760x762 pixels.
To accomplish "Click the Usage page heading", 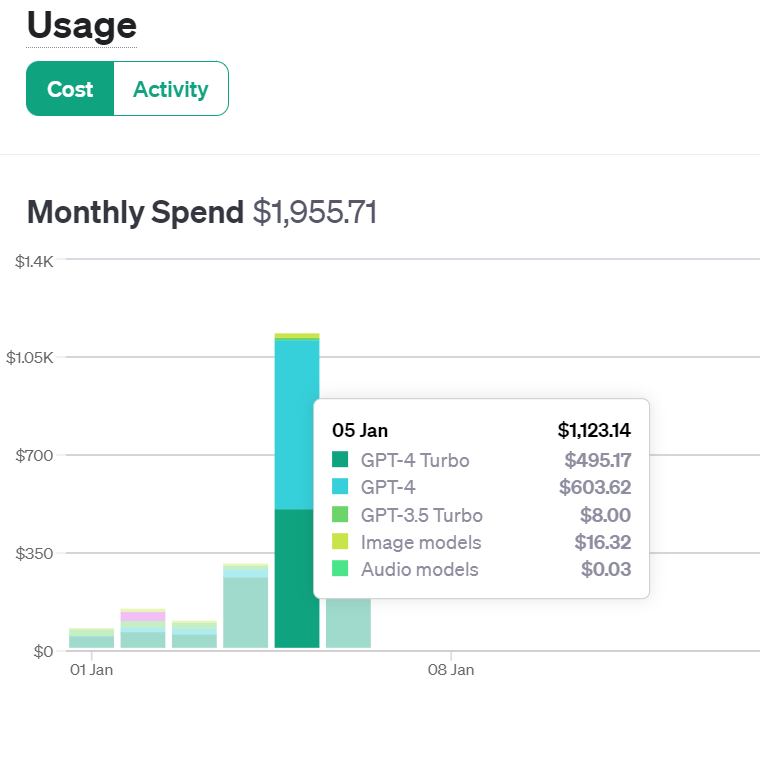I will tap(81, 25).
